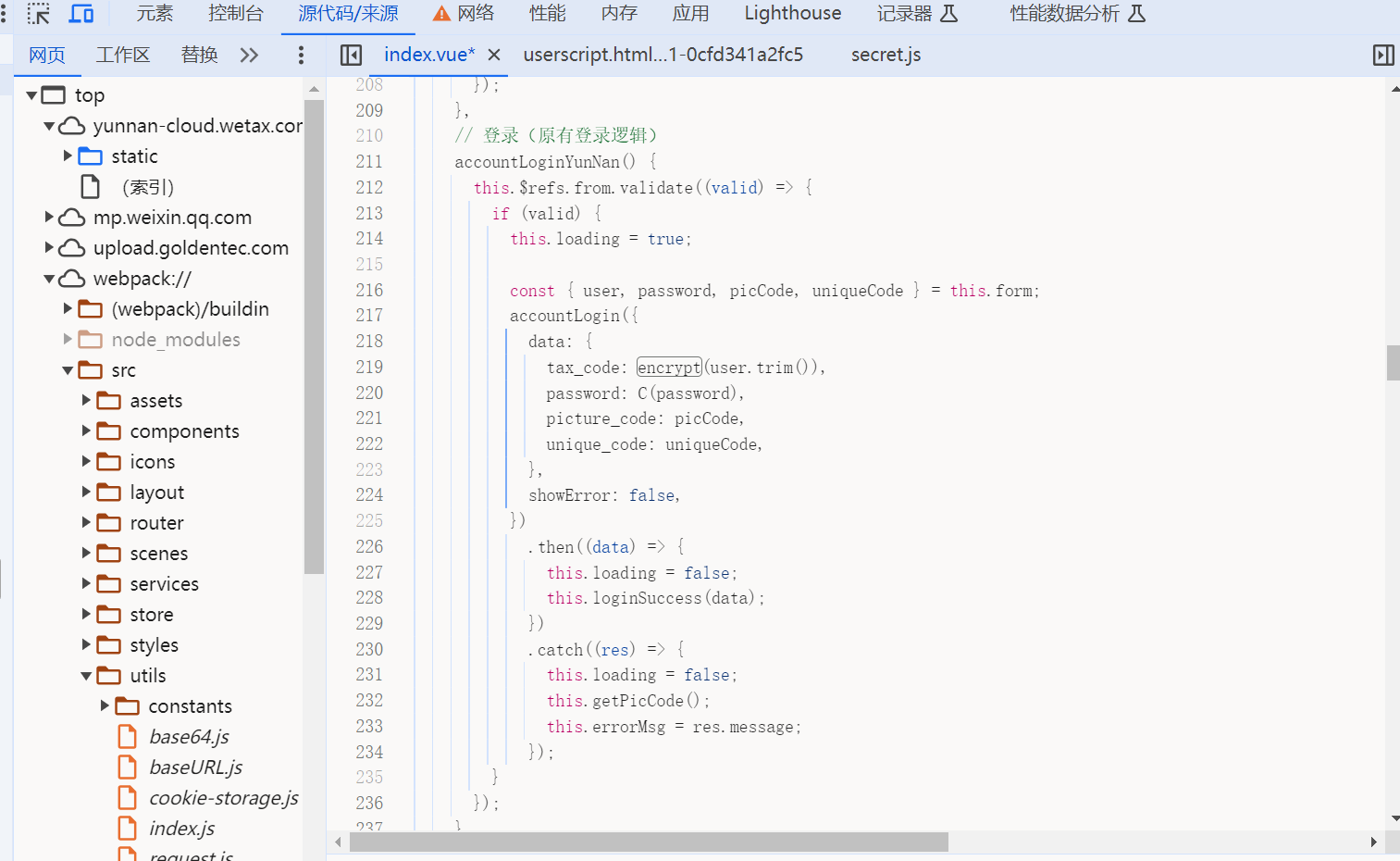Expand the store folder

click(86, 615)
